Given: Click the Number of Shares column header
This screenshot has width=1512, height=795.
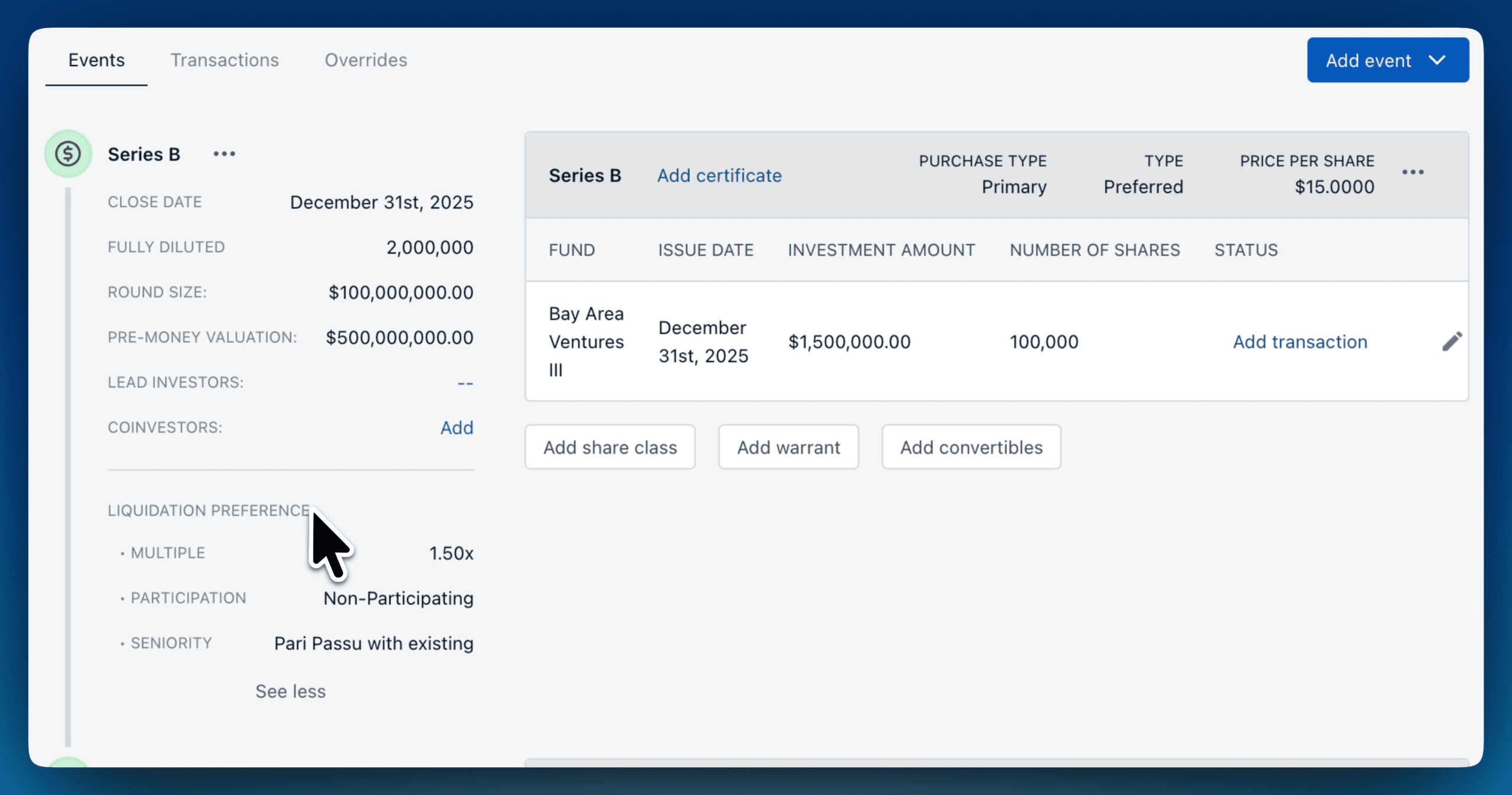Looking at the screenshot, I should point(1094,250).
